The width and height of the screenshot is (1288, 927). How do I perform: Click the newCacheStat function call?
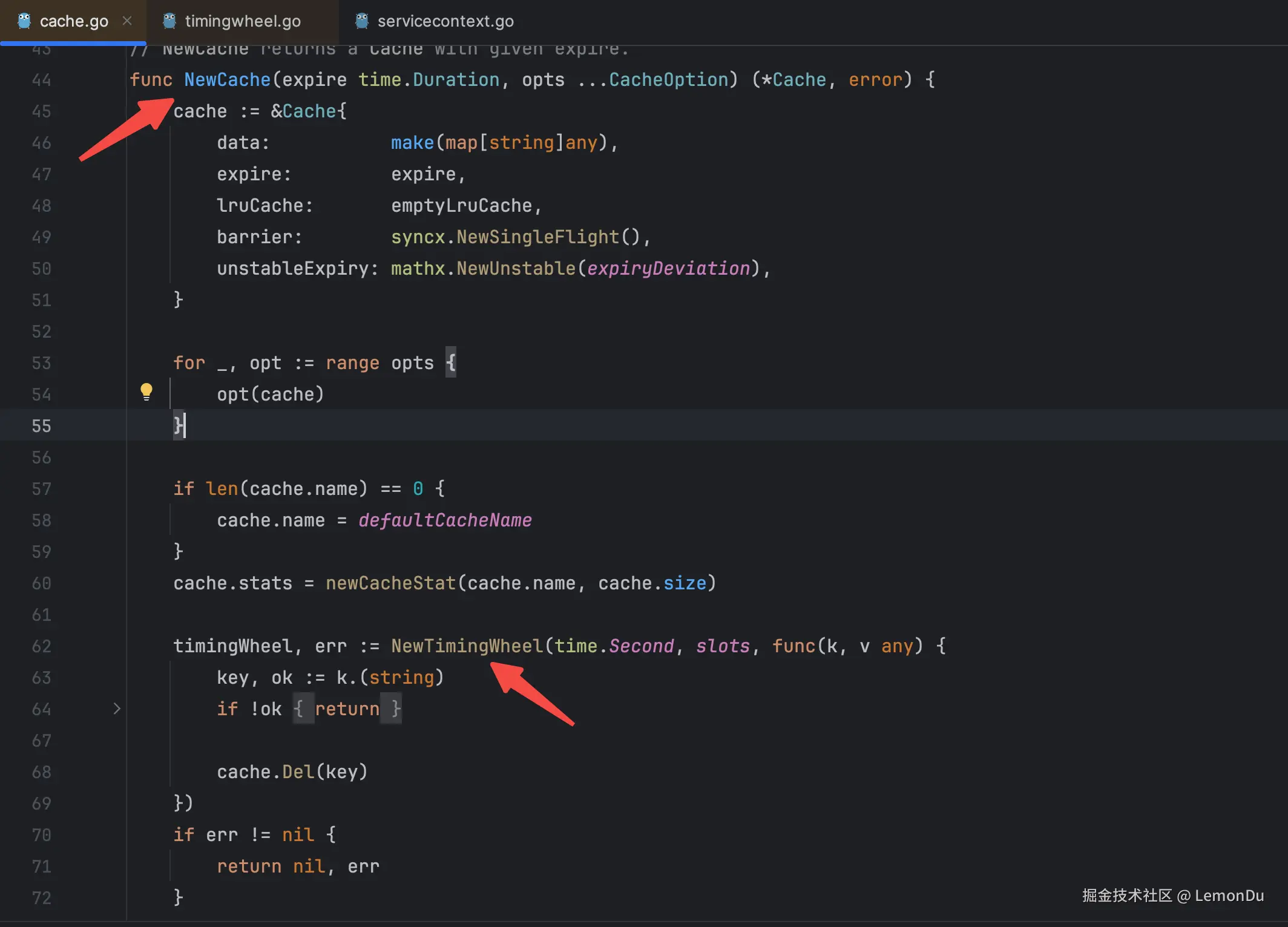click(390, 583)
